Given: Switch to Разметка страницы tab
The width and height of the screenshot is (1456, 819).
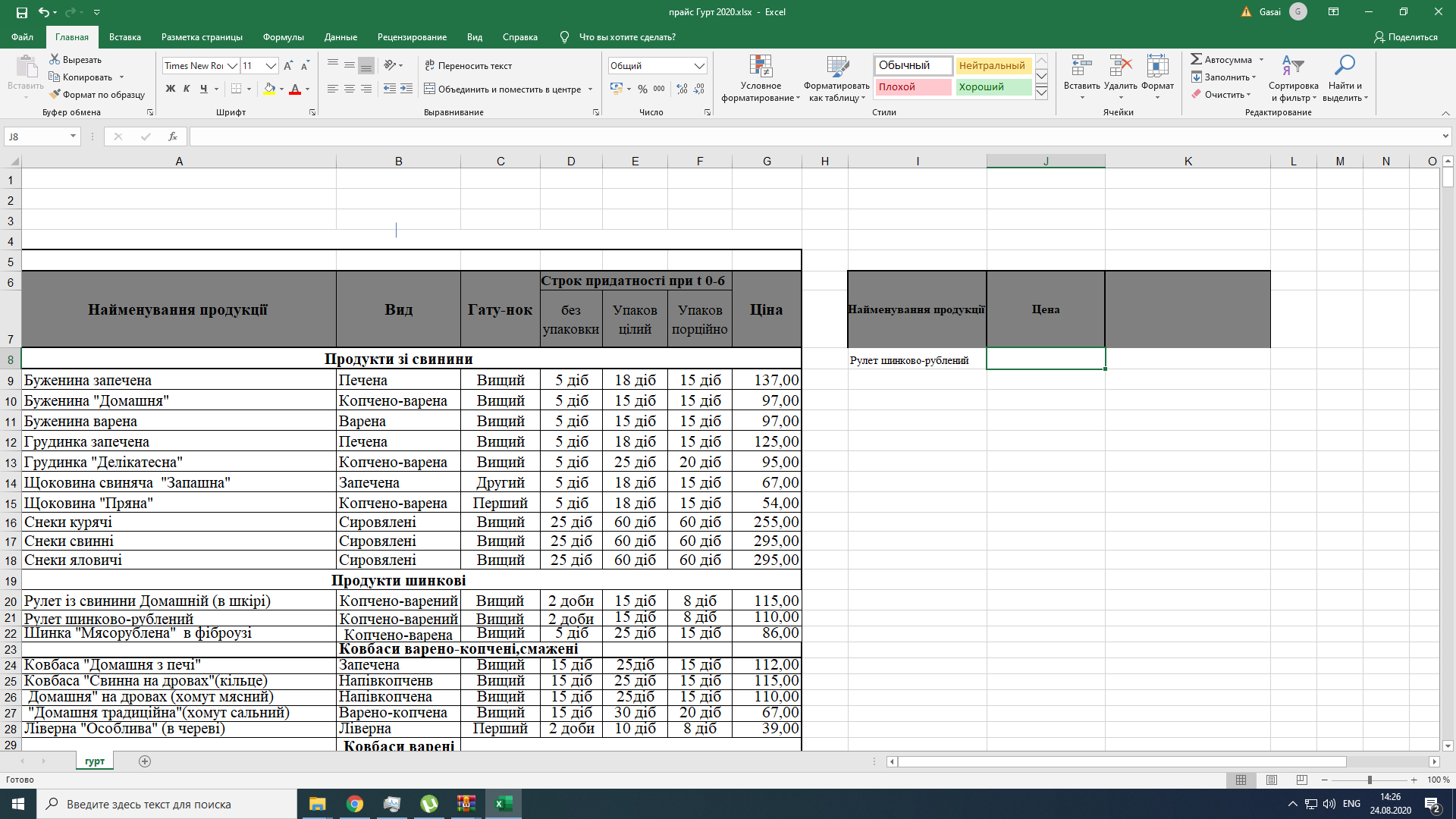Looking at the screenshot, I should pyautogui.click(x=202, y=36).
